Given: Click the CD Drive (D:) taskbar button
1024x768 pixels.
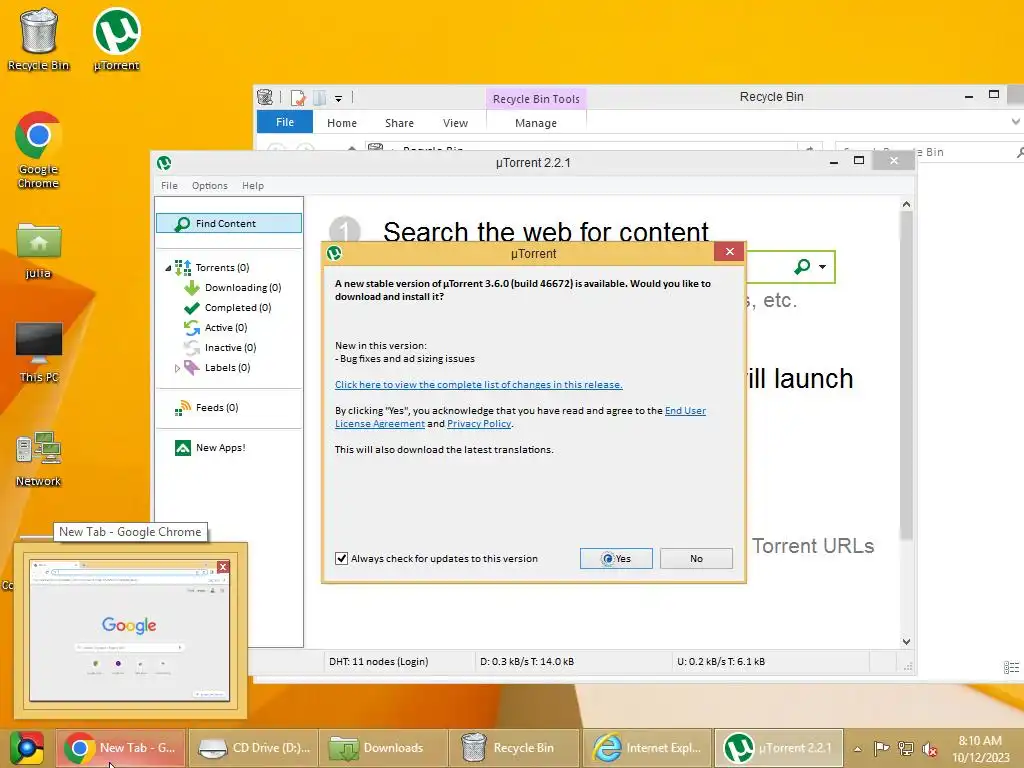Looking at the screenshot, I should click(x=253, y=748).
